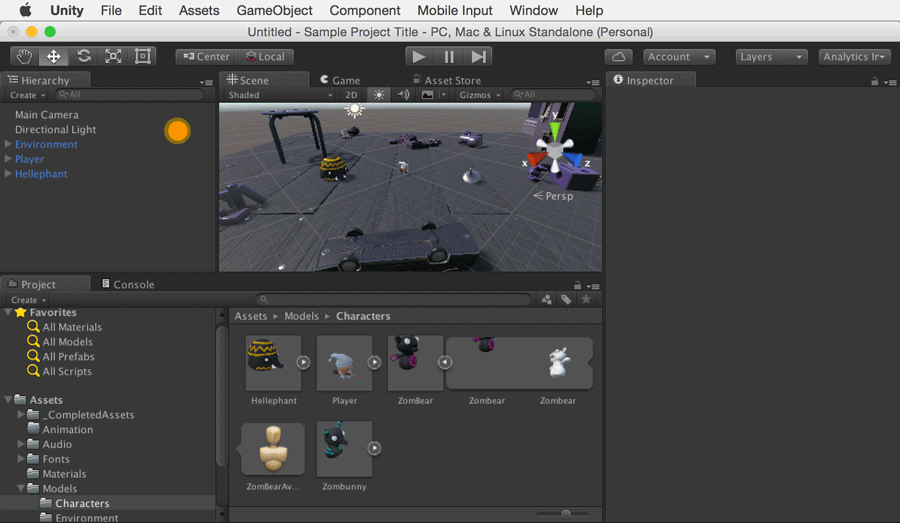
Task: Collapse the ZomBear model asset arrow
Action: (x=445, y=362)
